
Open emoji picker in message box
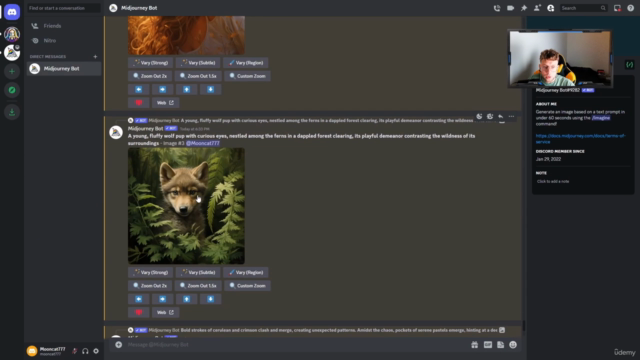tap(513, 344)
